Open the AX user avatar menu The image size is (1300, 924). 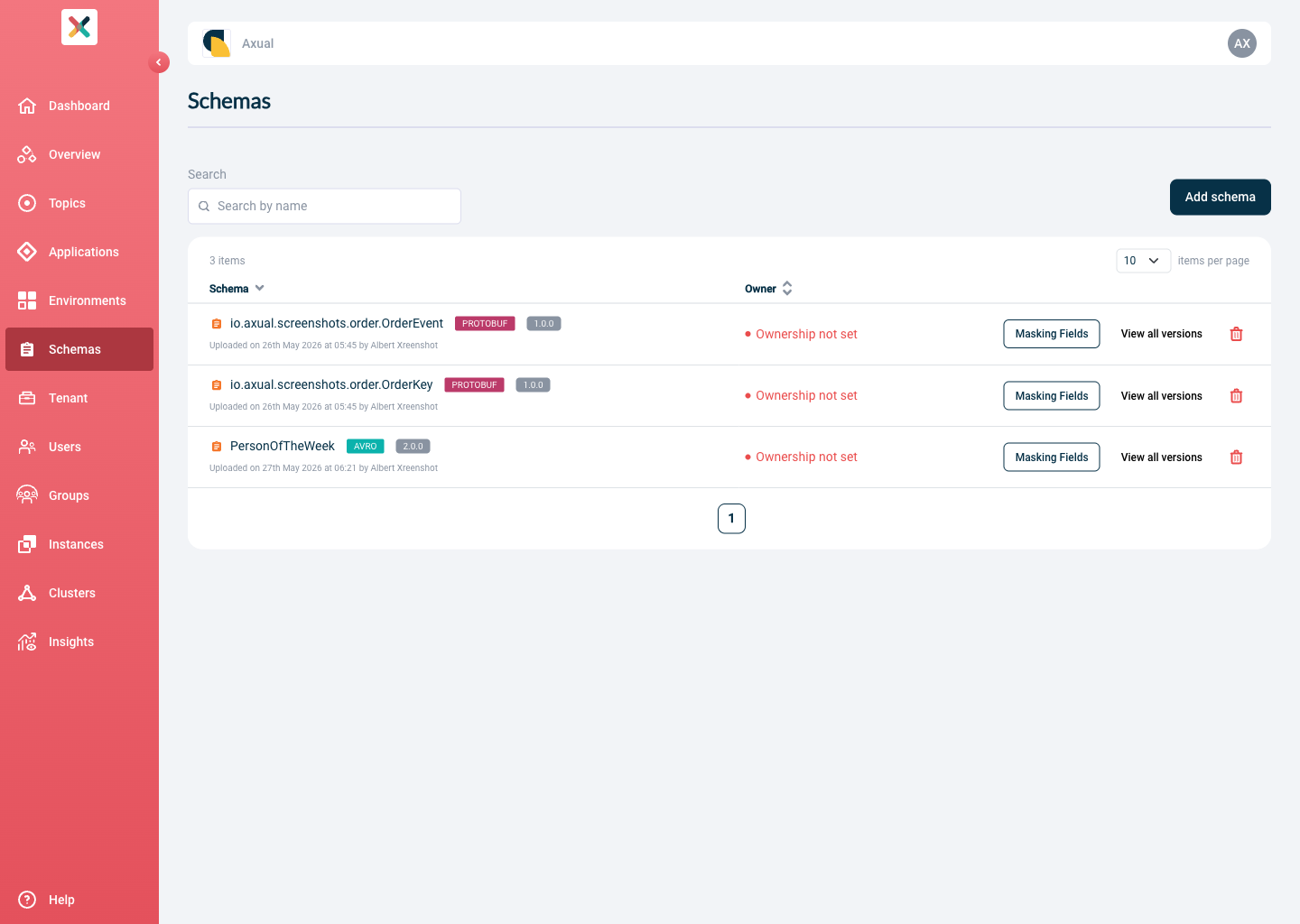click(x=1242, y=43)
